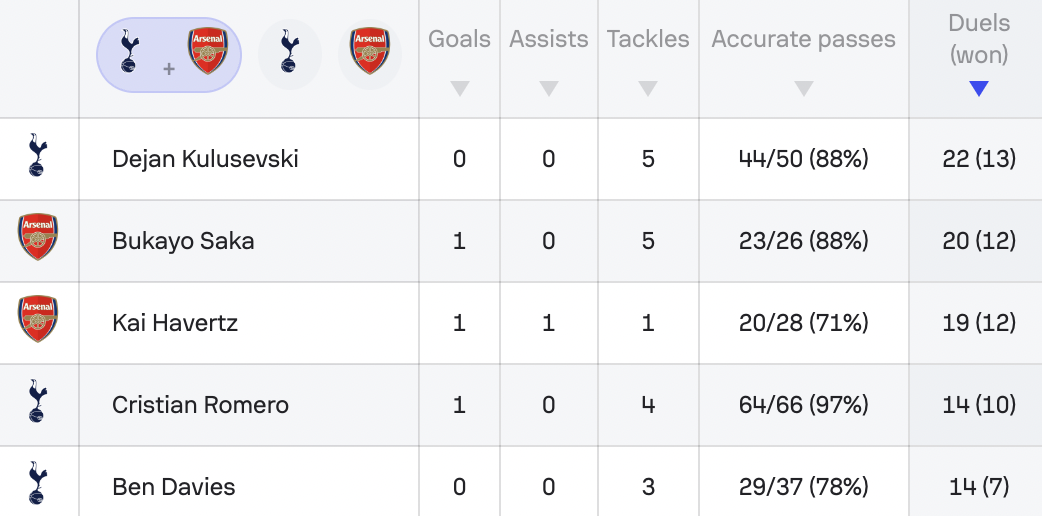
Task: Open Bukayo Saka player name
Action: click(183, 241)
